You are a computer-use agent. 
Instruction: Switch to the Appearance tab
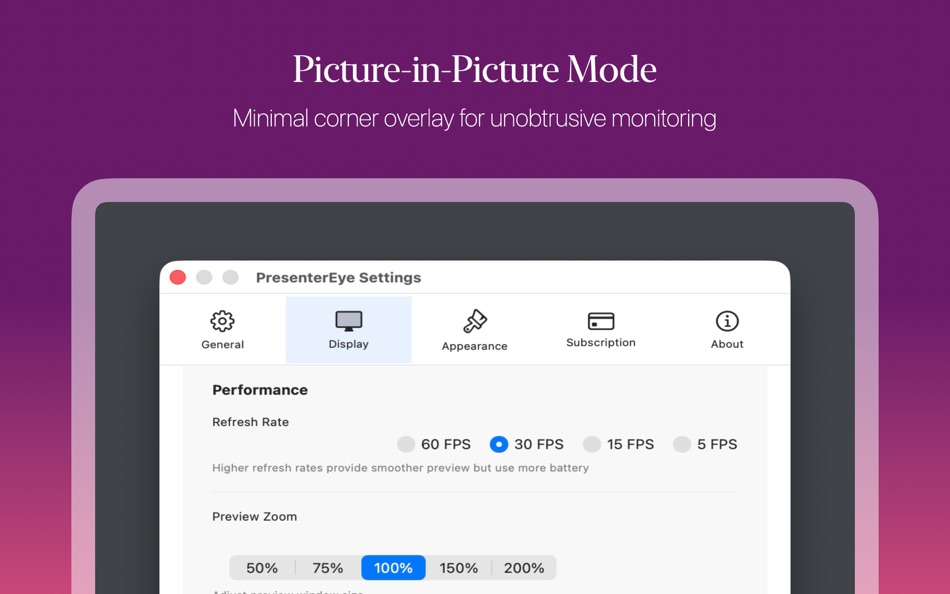coord(474,330)
